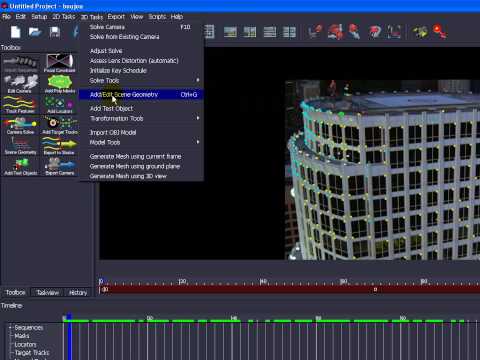
Task: Select the Masks row in timeline tree
Action: (x=22, y=336)
